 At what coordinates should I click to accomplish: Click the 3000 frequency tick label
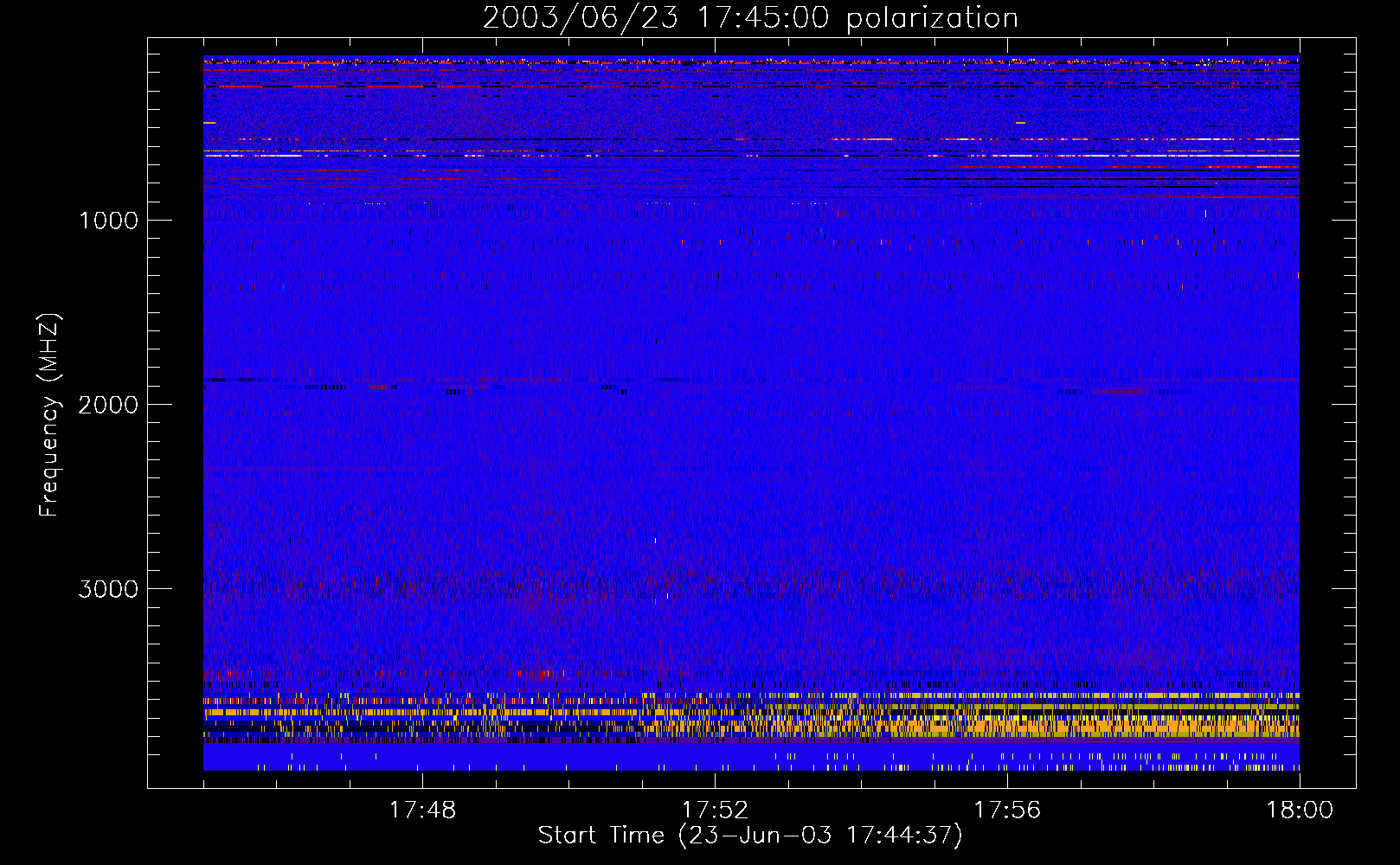[x=108, y=589]
